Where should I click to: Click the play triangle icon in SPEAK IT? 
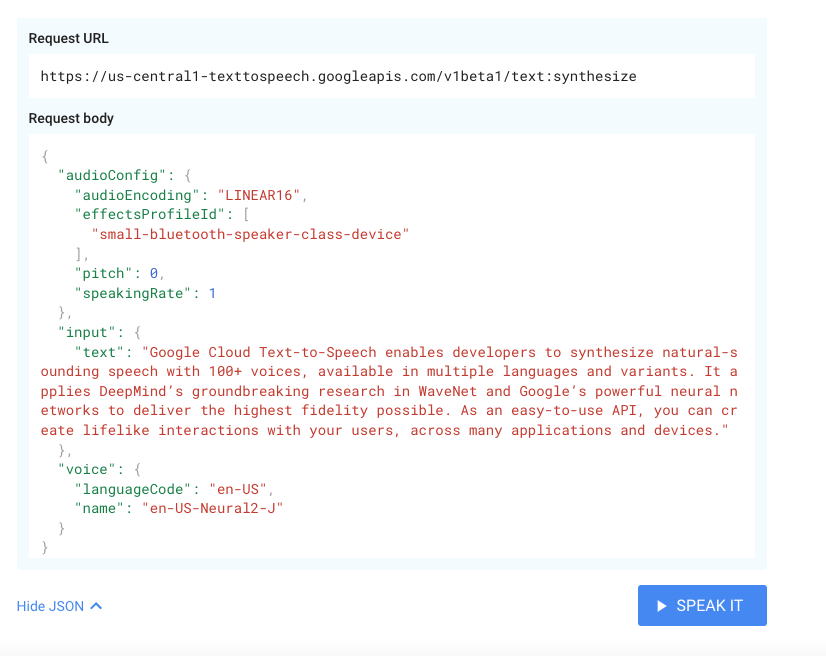coord(662,606)
